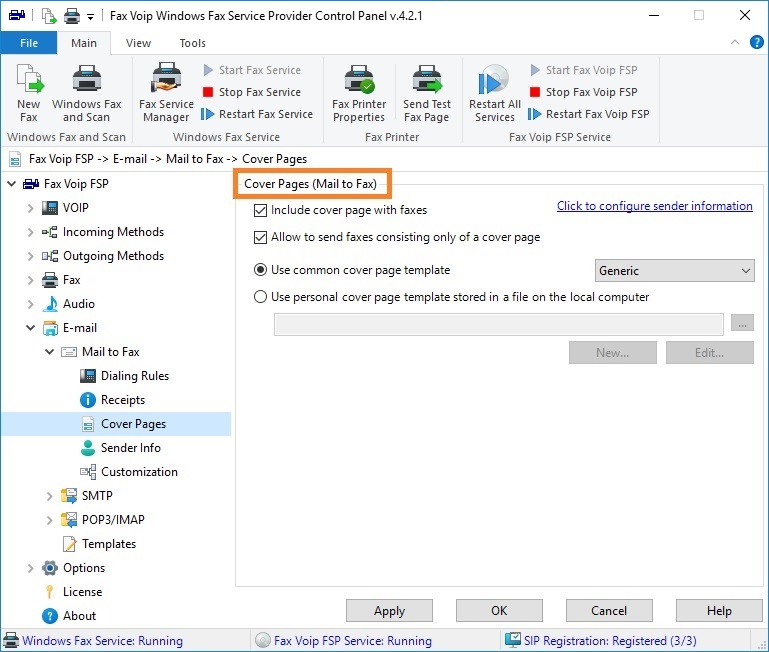
Task: Click Stop Fax Voip FSP
Action: pyautogui.click(x=584, y=92)
